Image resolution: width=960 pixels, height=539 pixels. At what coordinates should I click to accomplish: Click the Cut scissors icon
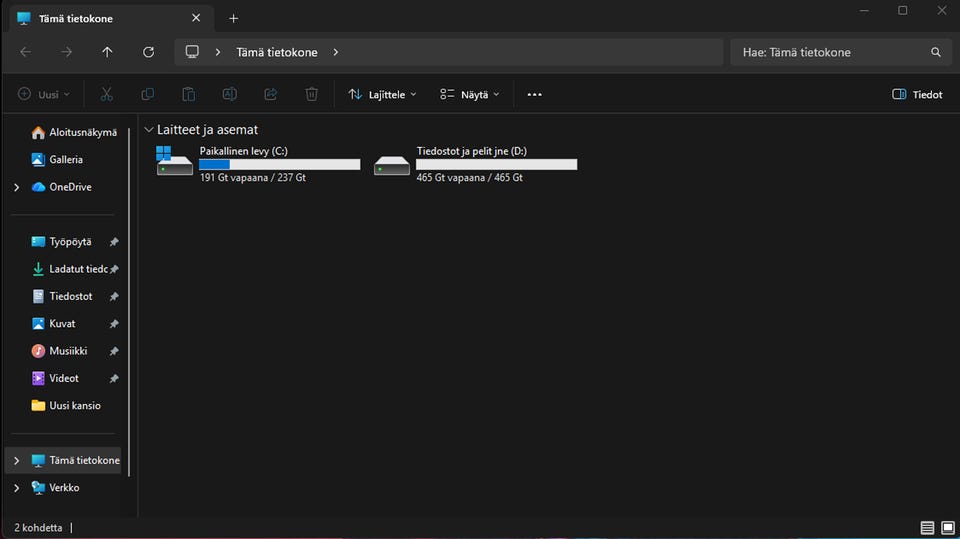point(107,94)
